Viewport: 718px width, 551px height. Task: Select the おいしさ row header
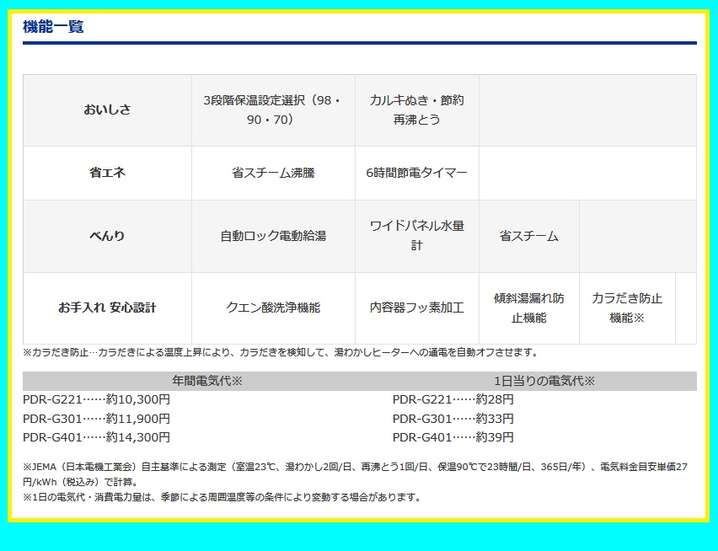coord(107,110)
